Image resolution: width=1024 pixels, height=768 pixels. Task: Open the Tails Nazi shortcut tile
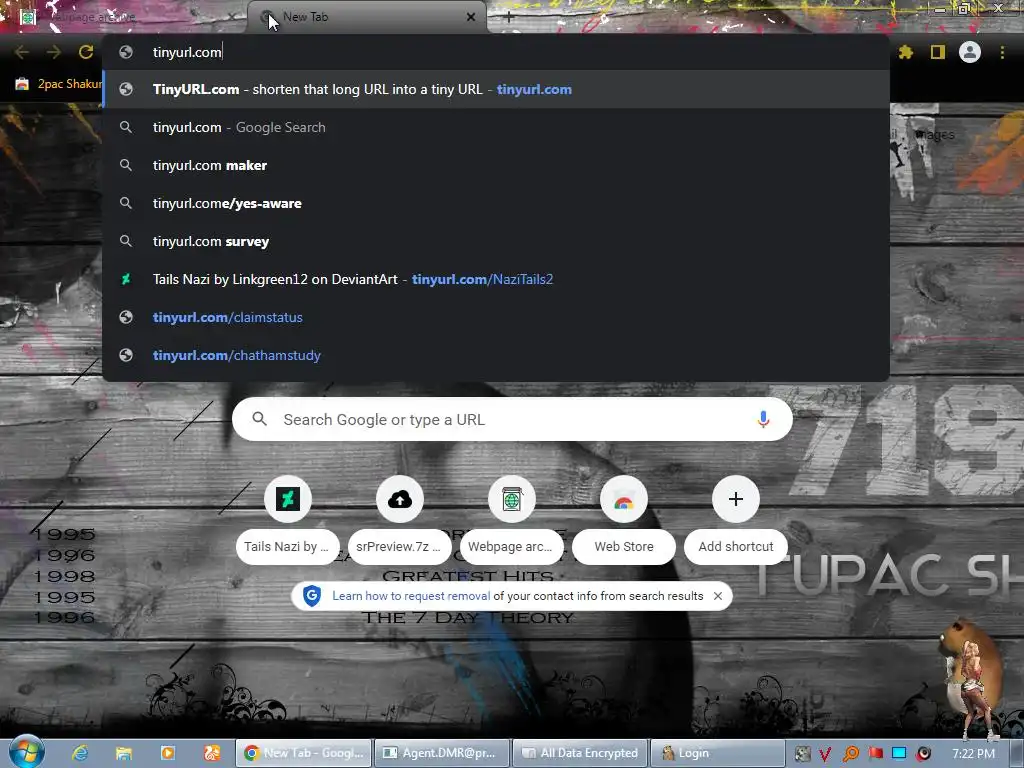point(287,521)
